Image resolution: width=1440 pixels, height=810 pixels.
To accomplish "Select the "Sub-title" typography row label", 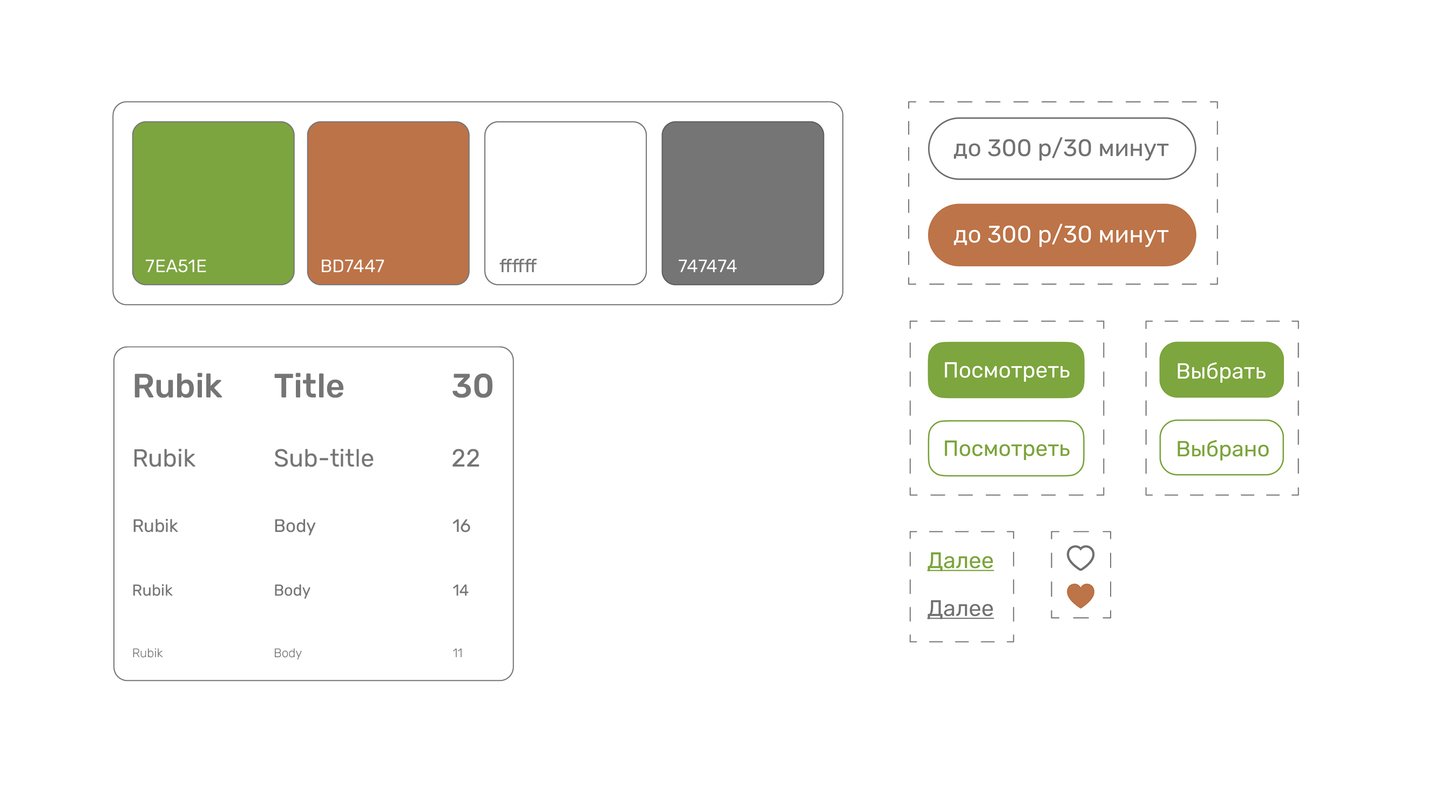I will coord(323,459).
